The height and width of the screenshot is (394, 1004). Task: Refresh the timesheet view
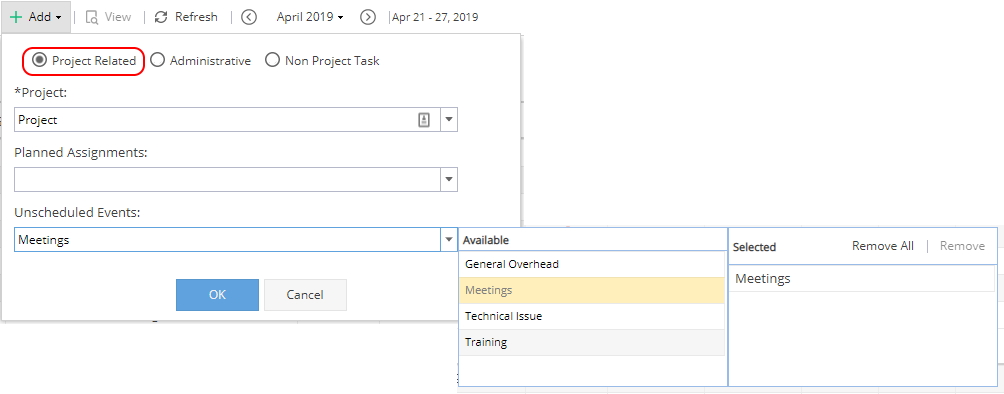pyautogui.click(x=186, y=17)
